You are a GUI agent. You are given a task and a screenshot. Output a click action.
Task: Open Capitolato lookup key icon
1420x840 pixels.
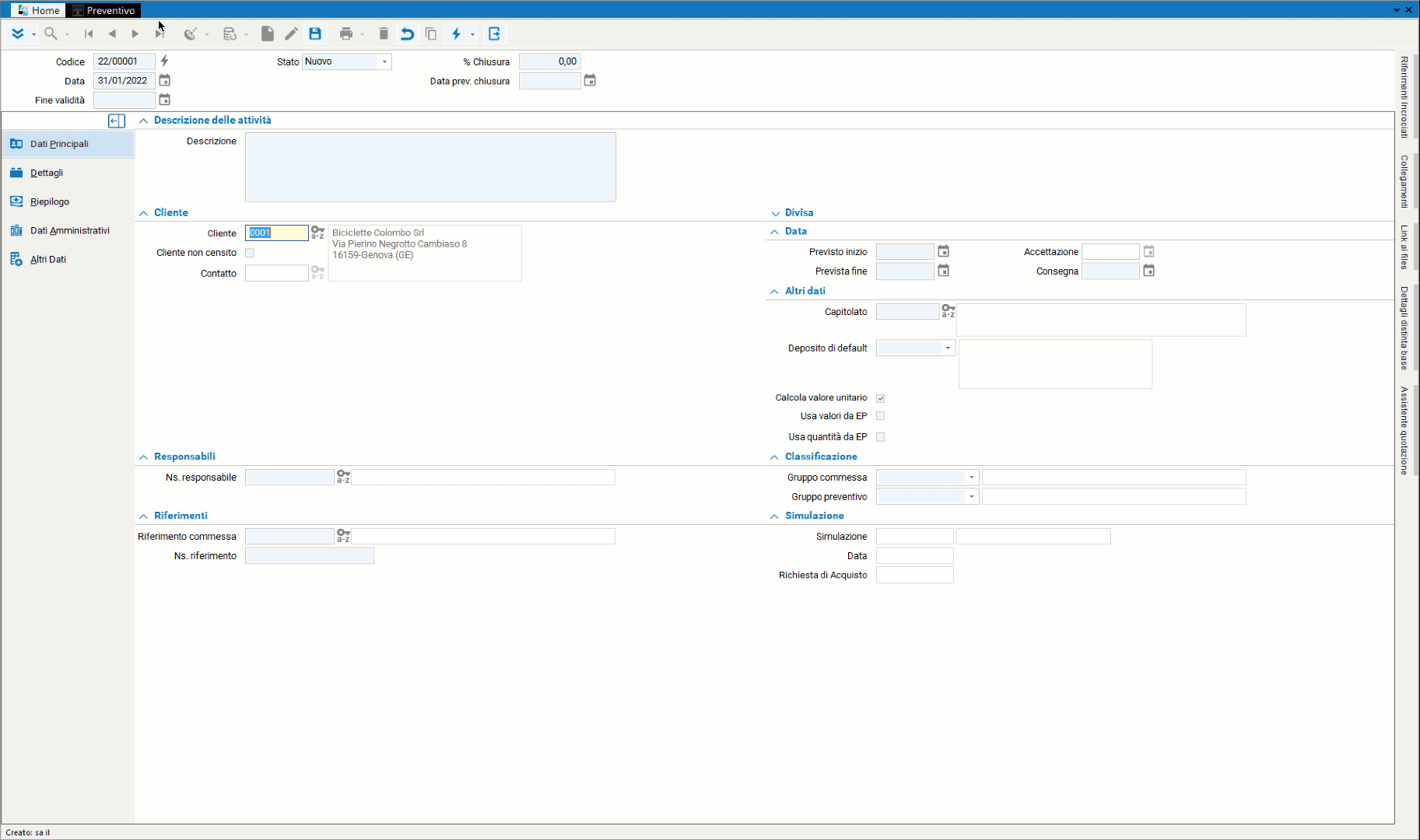(948, 311)
